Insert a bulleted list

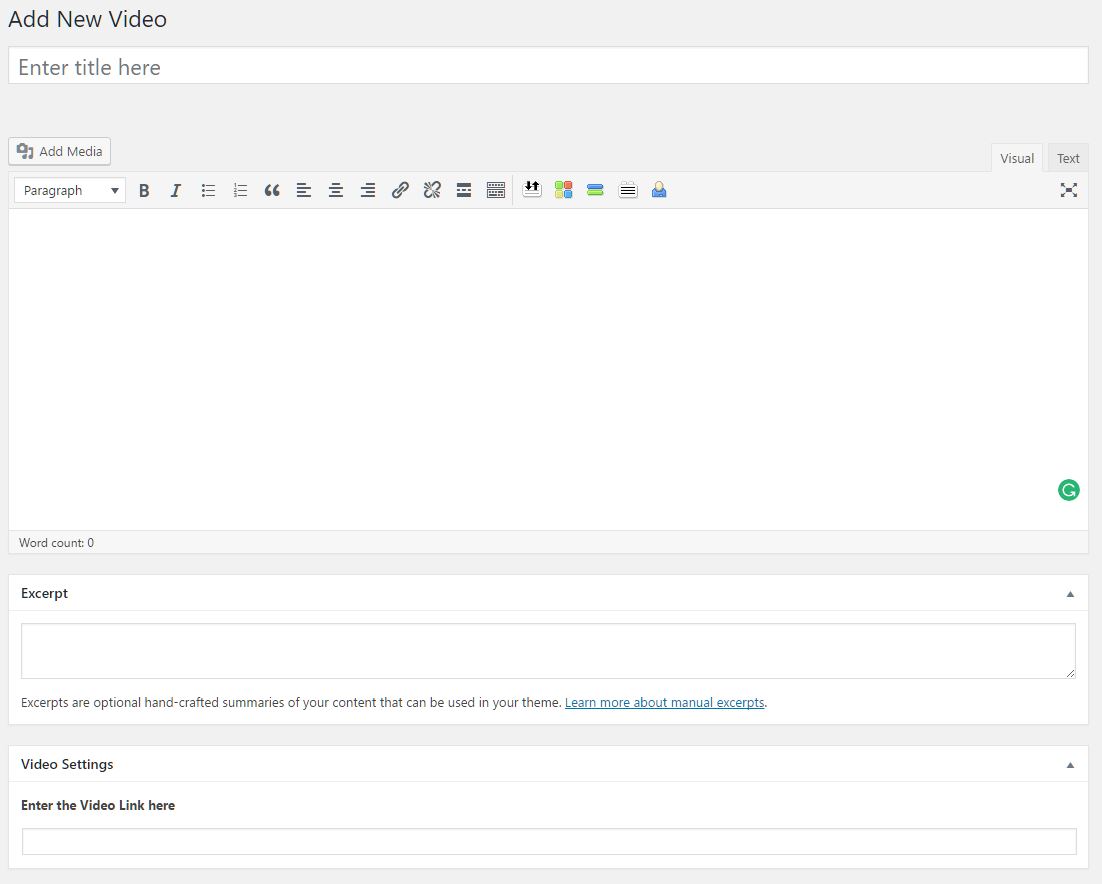208,190
